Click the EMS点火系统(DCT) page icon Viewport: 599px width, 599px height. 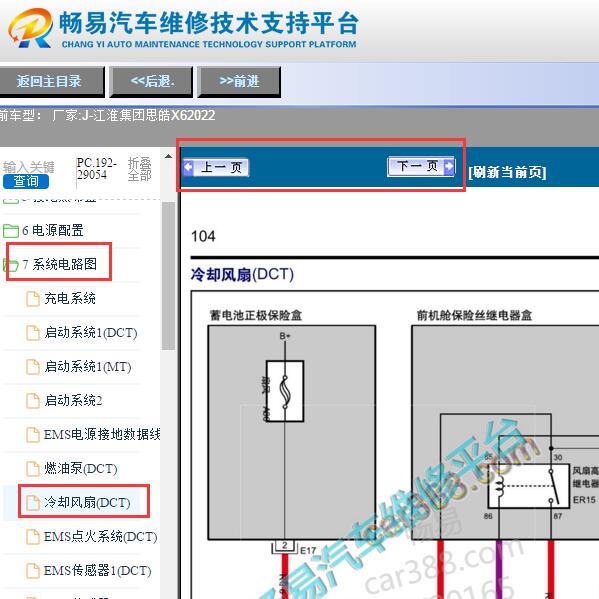(x=33, y=537)
